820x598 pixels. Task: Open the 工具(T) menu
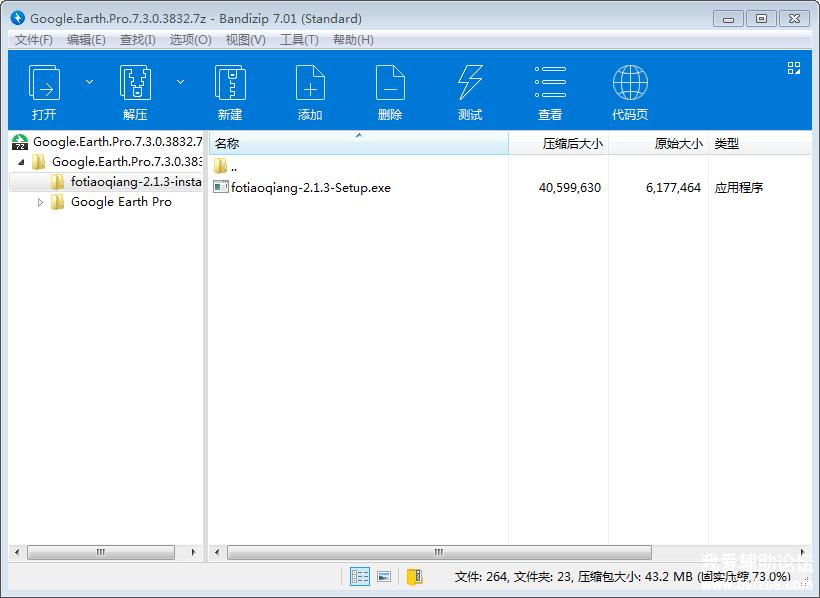[299, 40]
